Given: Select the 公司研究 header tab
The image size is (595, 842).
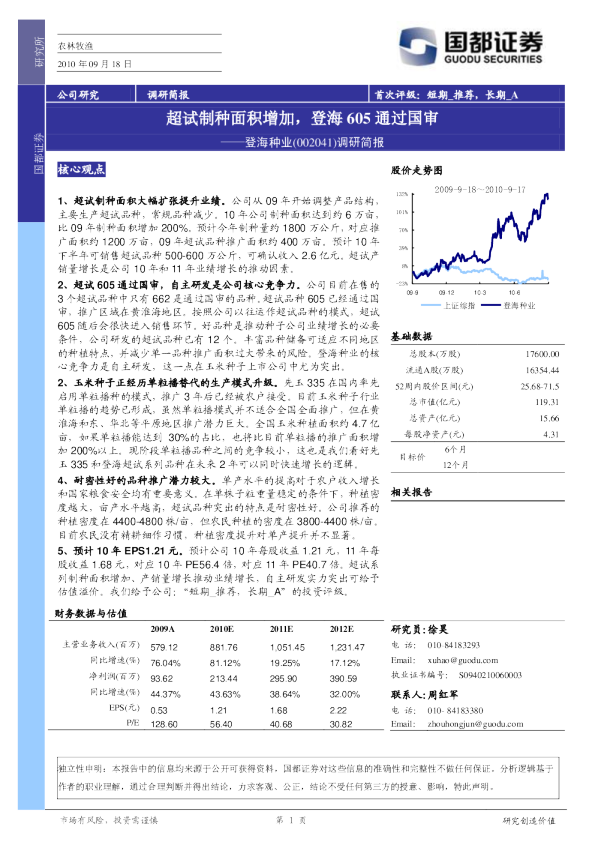Looking at the screenshot, I should [78, 95].
